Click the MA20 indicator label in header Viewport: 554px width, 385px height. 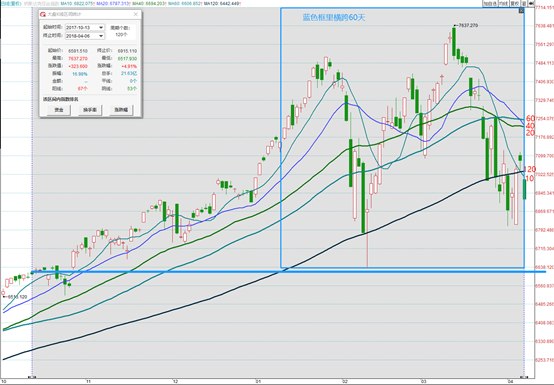coord(113,3)
